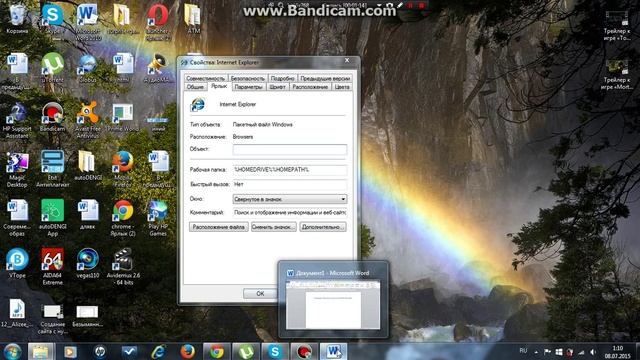Viewport: 640px width, 360px height.
Task: Show hidden tray icons arrow
Action: click(x=536, y=352)
